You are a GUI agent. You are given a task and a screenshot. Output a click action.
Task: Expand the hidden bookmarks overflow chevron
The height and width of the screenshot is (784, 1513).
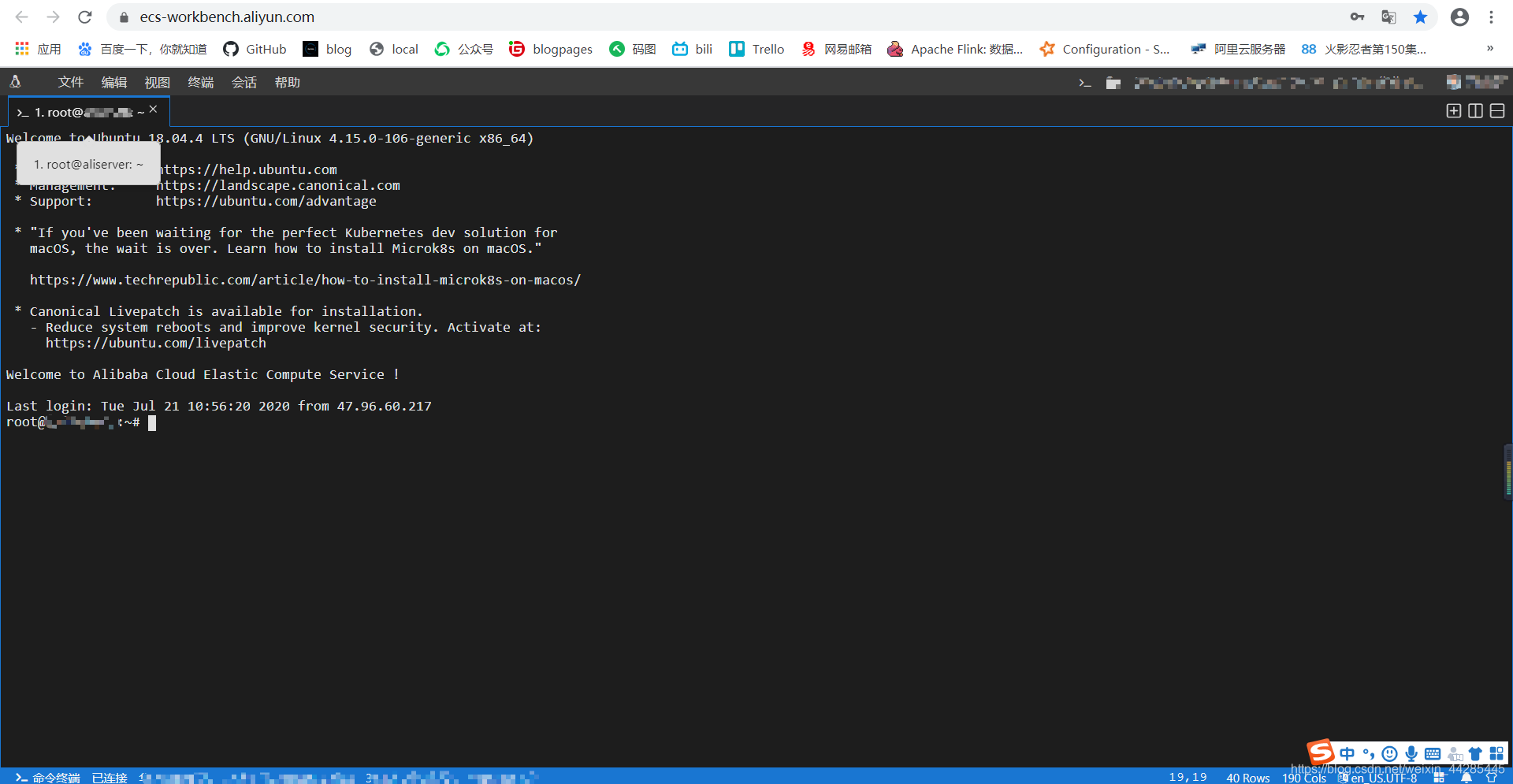(1490, 48)
